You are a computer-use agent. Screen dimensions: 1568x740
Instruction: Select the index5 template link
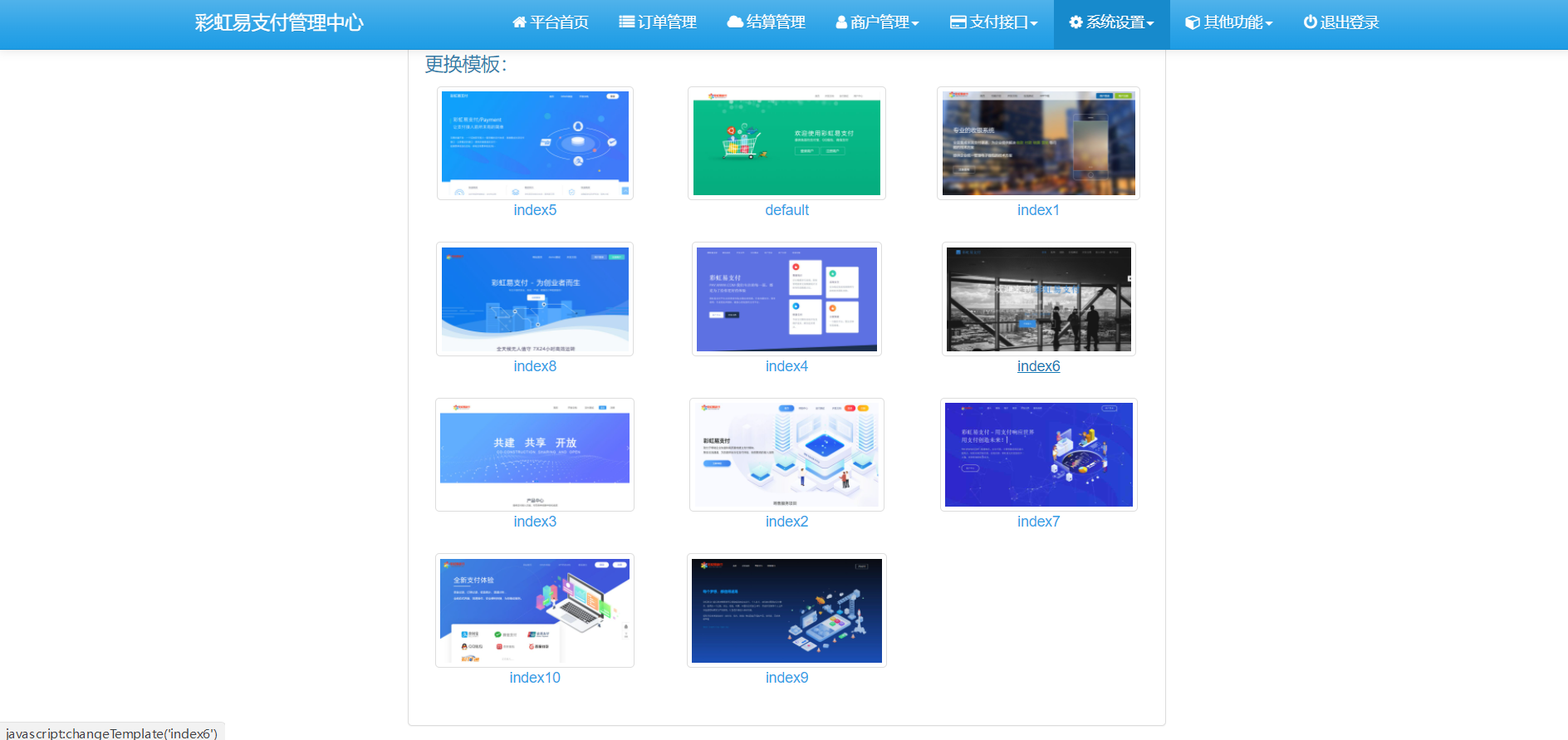click(535, 210)
